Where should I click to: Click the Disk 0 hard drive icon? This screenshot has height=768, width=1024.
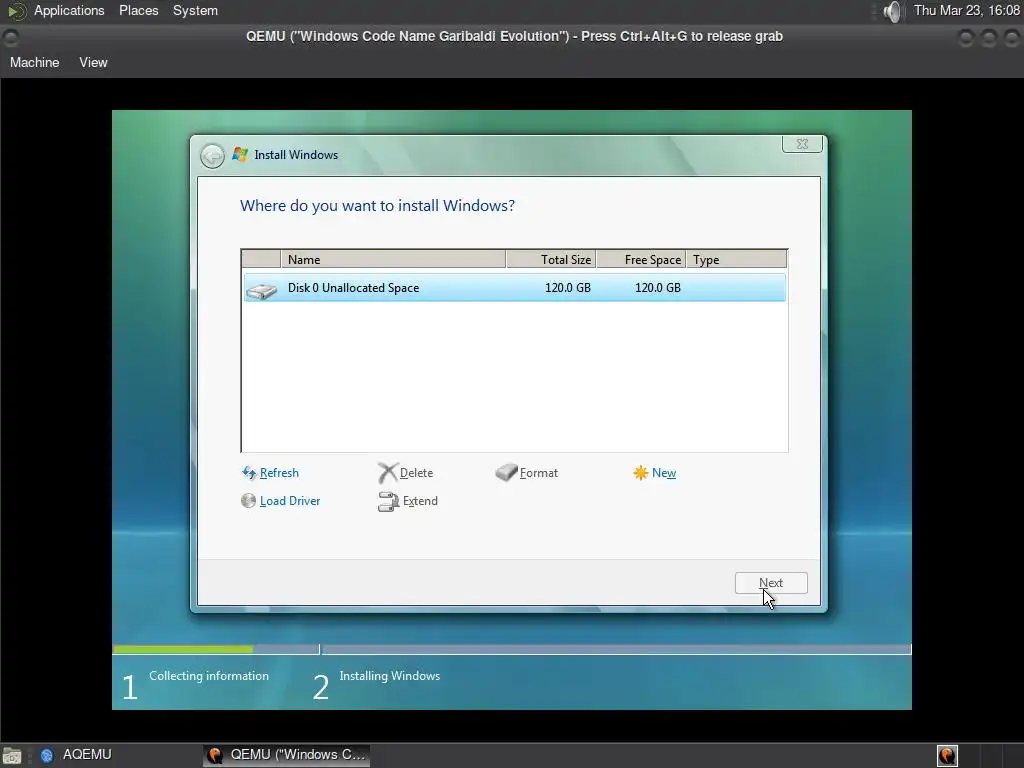(x=262, y=290)
